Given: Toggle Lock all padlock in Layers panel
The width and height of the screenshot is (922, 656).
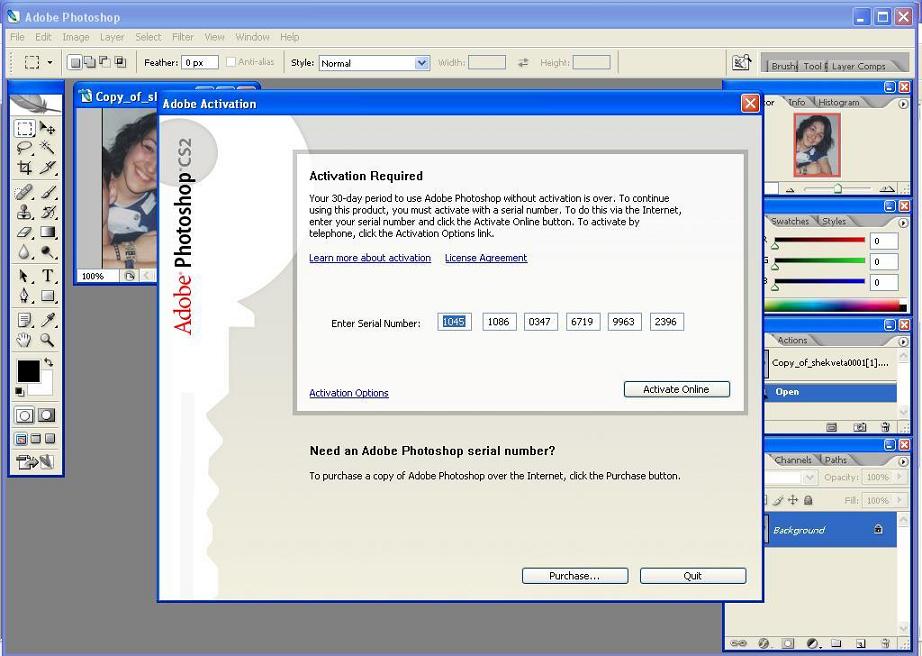Looking at the screenshot, I should click(x=809, y=500).
